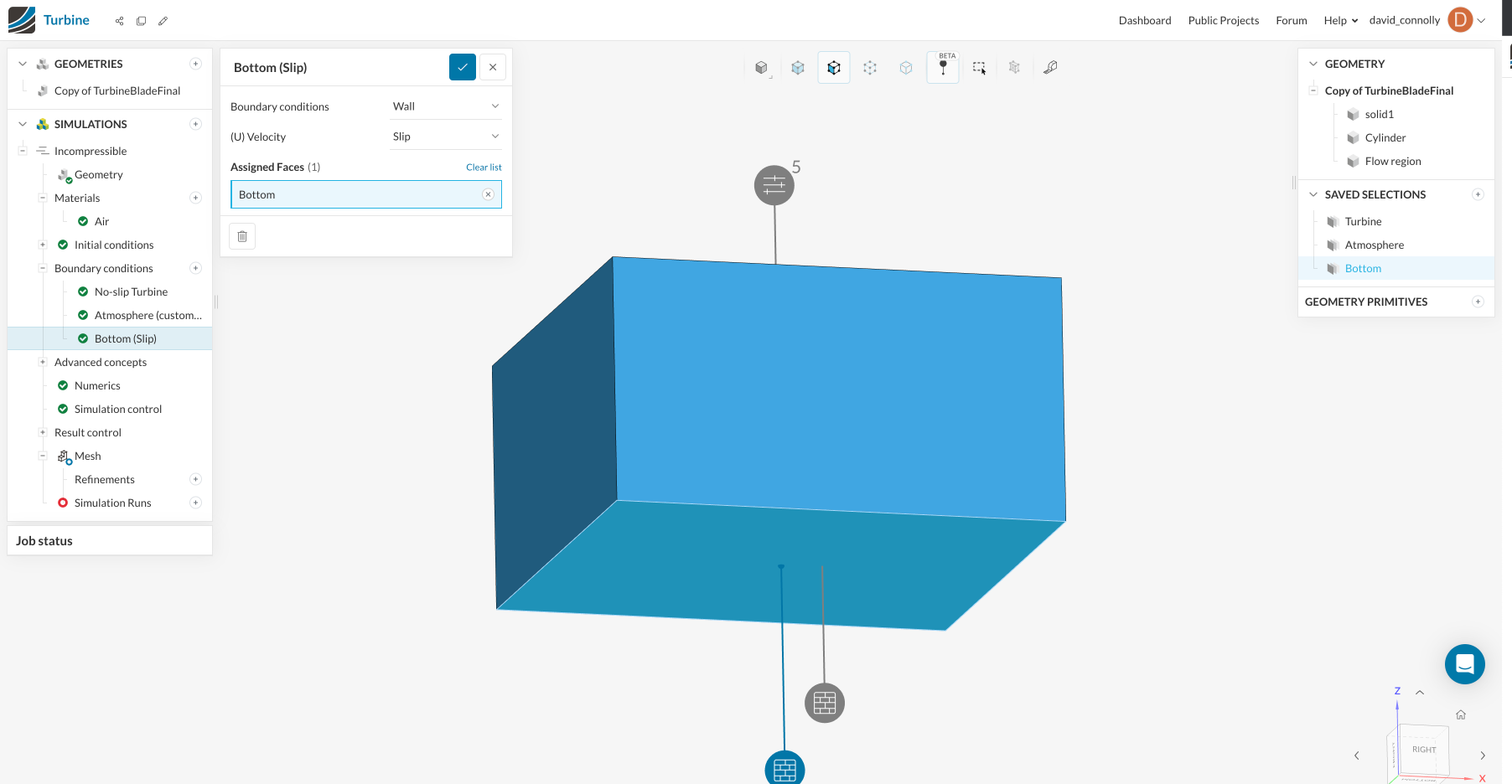The height and width of the screenshot is (784, 1512).
Task: Collapse the Mesh tree node
Action: click(43, 456)
